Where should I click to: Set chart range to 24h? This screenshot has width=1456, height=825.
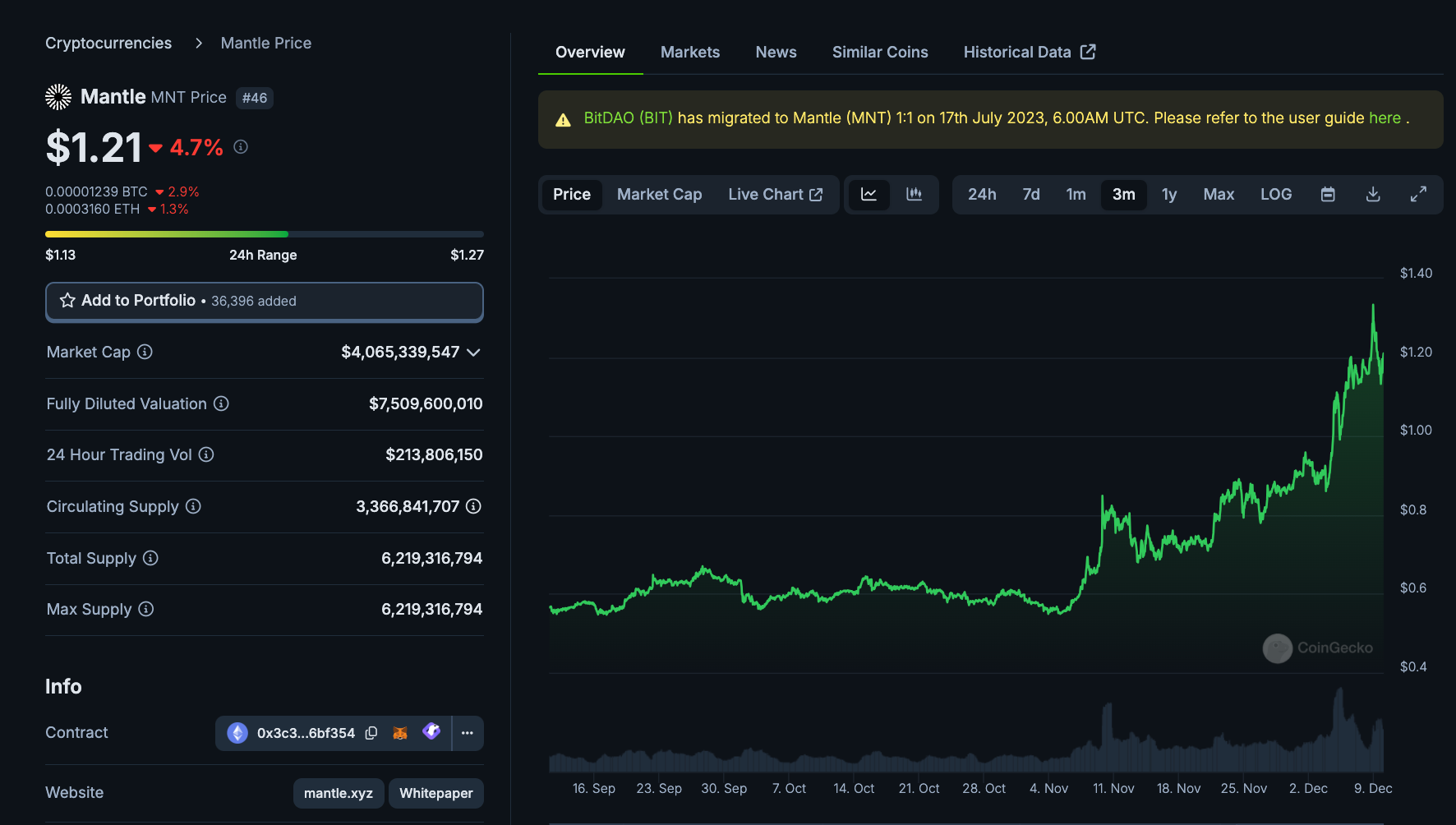[982, 195]
